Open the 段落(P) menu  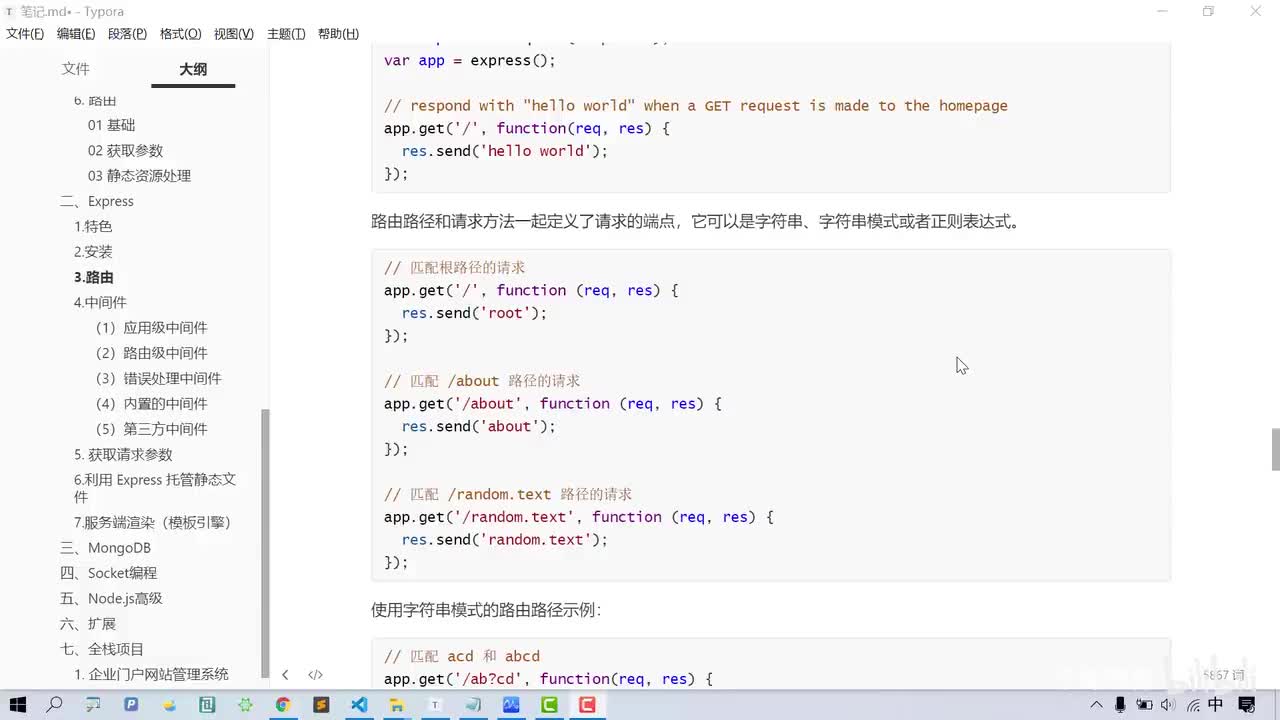coord(127,34)
